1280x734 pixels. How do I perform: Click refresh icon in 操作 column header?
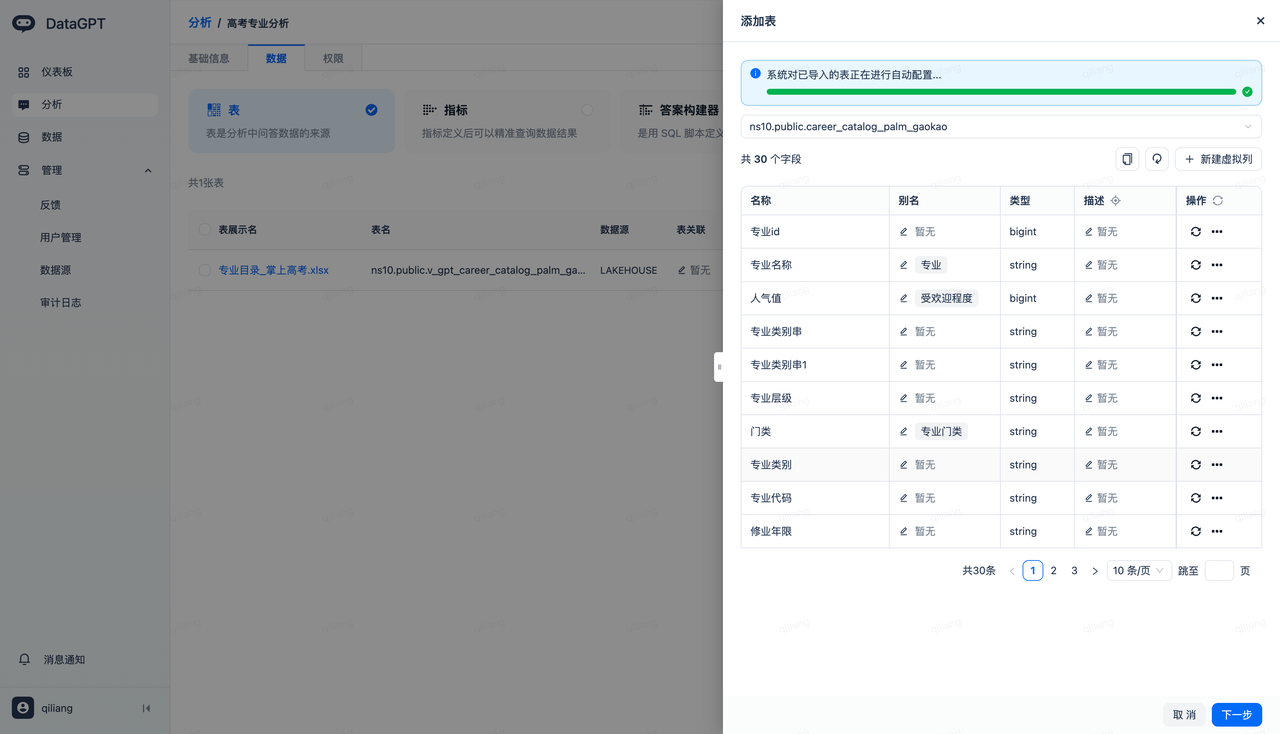[x=1218, y=201]
